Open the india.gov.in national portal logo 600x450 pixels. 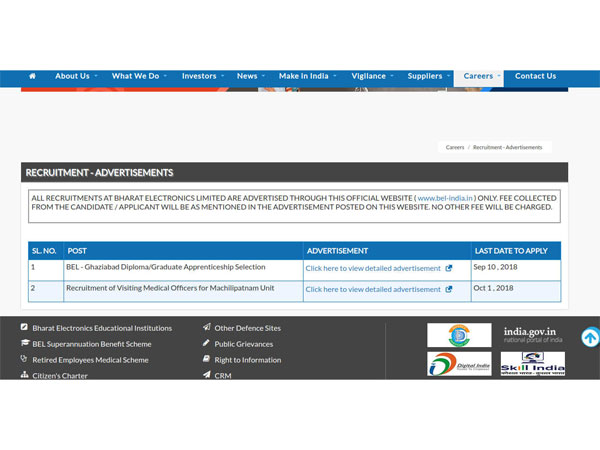click(x=533, y=335)
